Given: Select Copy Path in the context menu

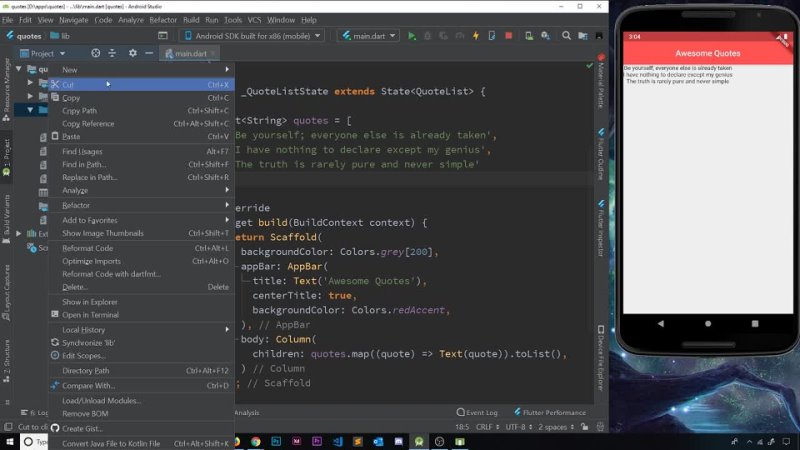Looking at the screenshot, I should (141, 111).
